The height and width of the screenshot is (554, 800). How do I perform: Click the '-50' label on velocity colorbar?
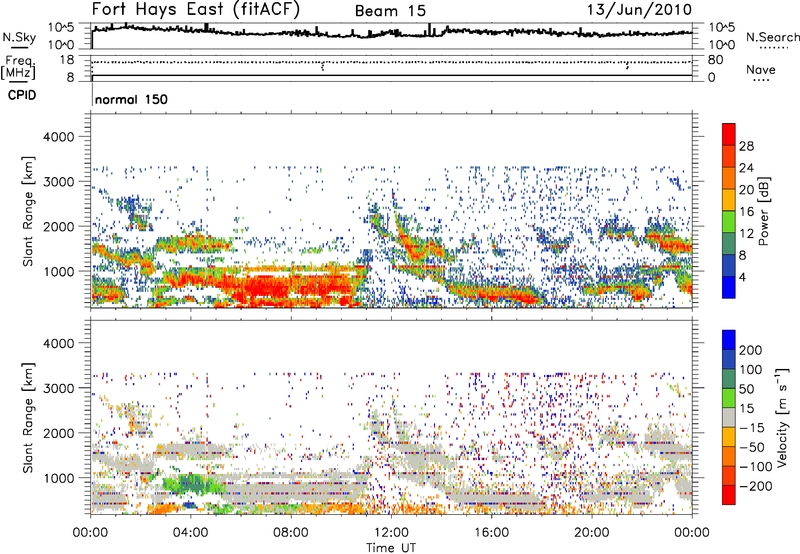tap(752, 447)
